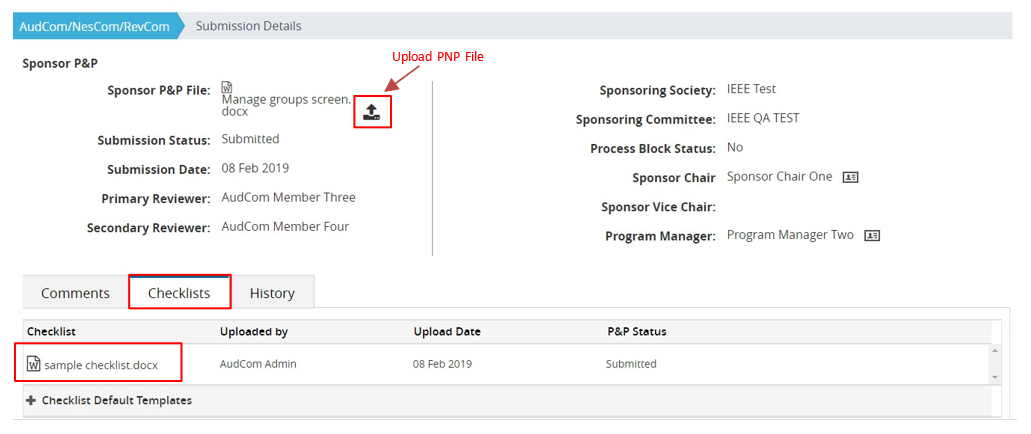
Task: Click the Uploaded by column header
Action: [x=254, y=331]
